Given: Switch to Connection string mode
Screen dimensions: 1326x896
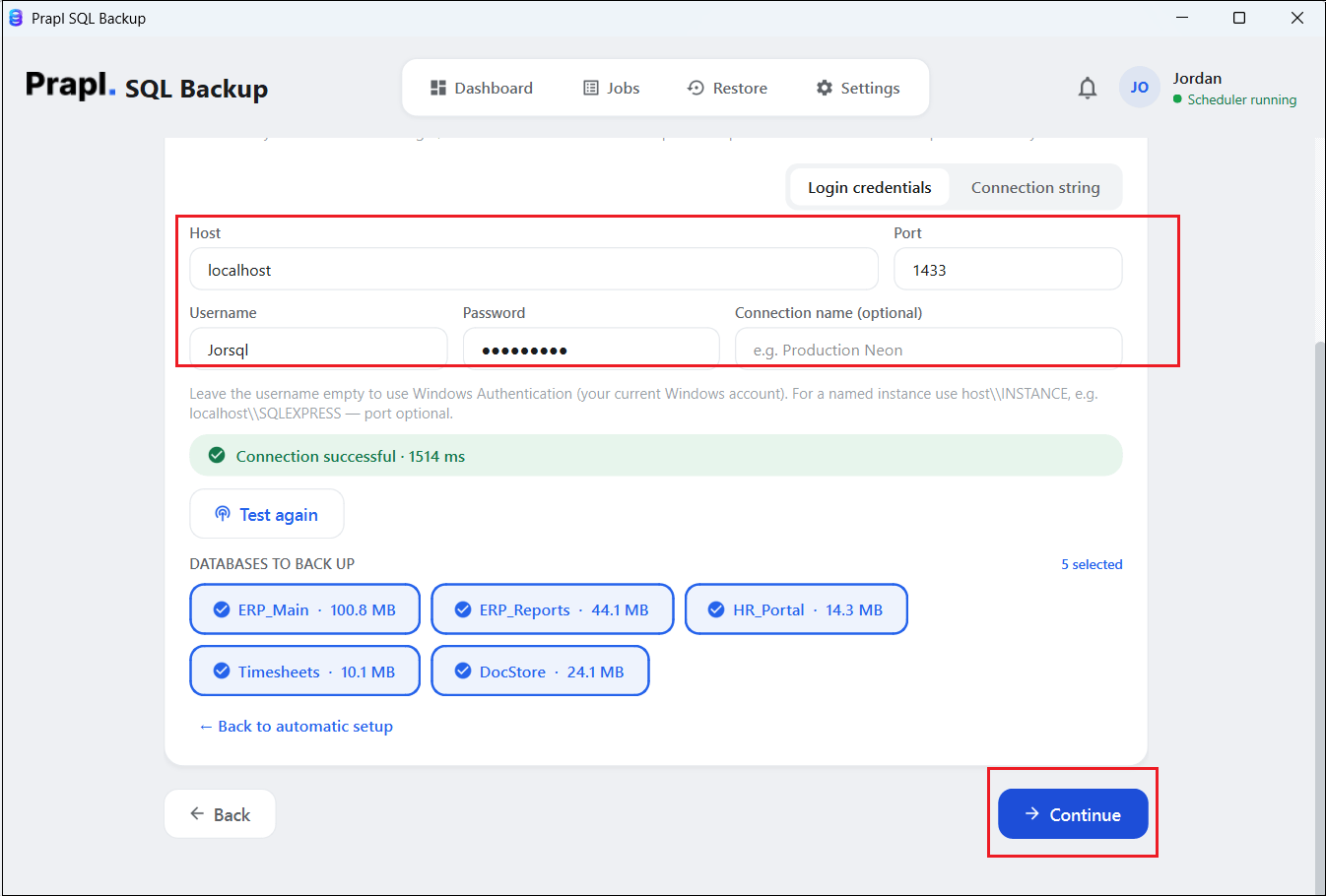Looking at the screenshot, I should coord(1035,187).
